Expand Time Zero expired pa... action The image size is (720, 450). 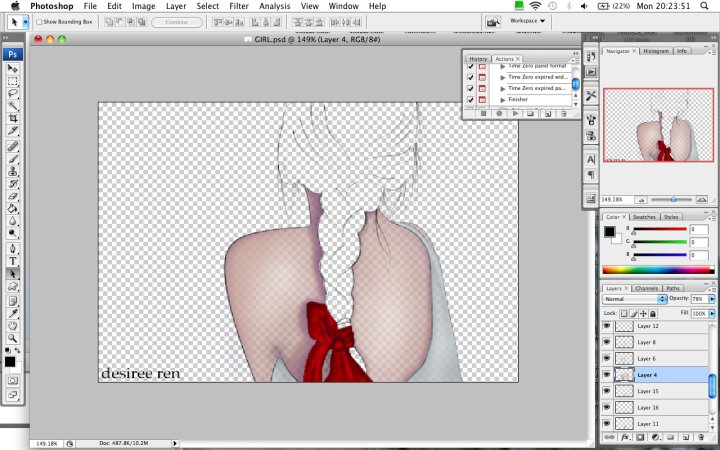coord(503,89)
